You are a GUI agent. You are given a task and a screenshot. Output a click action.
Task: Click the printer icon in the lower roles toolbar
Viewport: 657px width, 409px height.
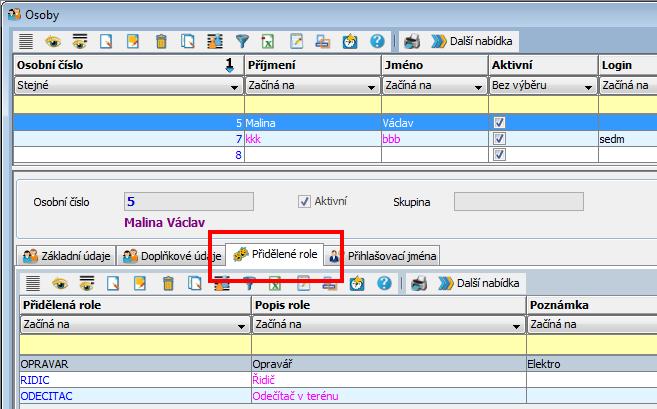point(419,284)
